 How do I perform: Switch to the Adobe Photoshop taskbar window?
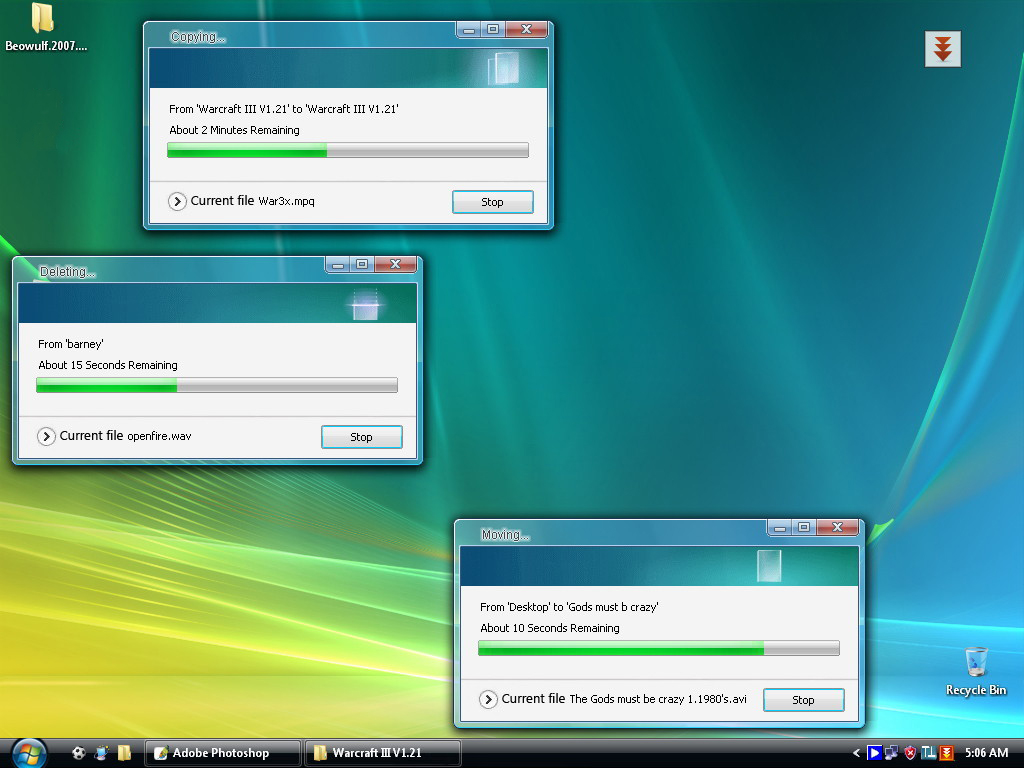(222, 753)
